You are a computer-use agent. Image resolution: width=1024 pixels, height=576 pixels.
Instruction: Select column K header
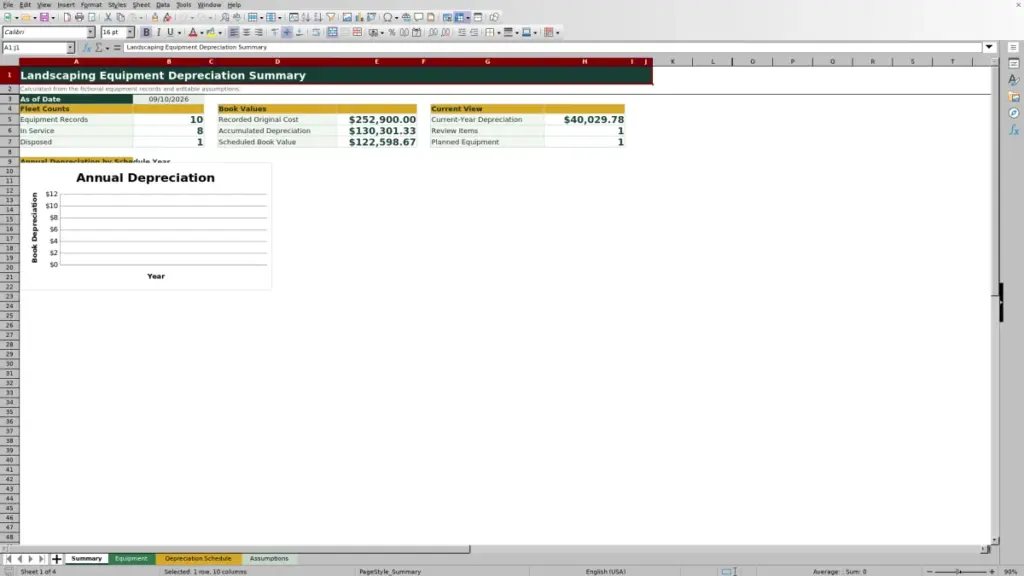click(673, 61)
